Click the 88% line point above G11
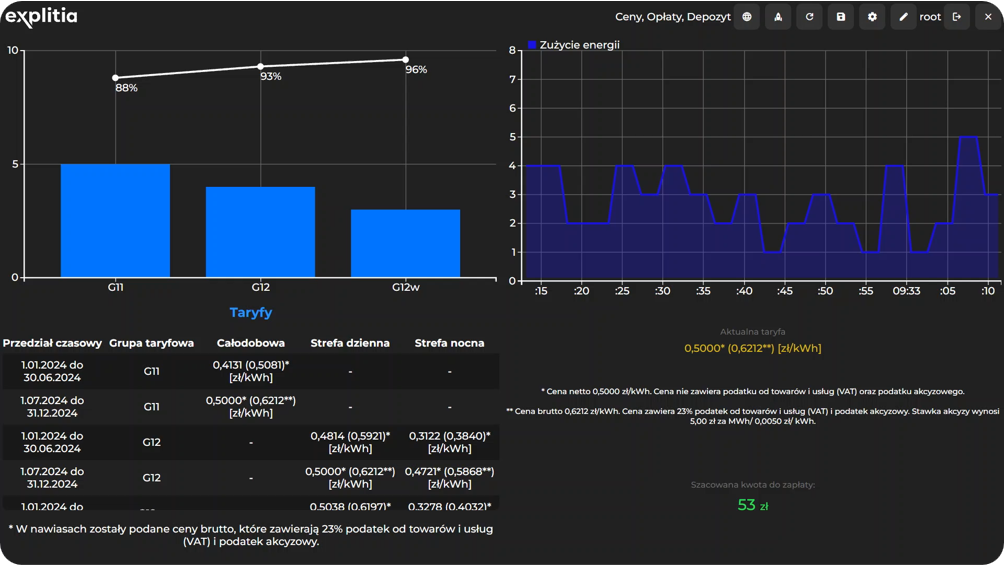This screenshot has height=565, width=1004. tap(115, 78)
